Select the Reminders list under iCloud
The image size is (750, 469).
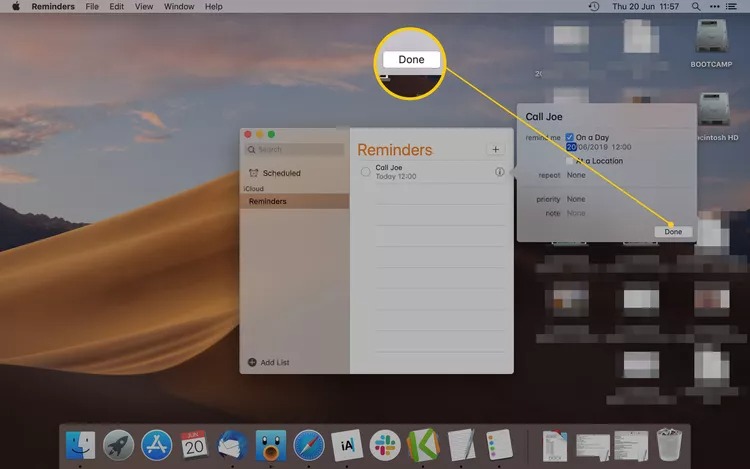[x=295, y=201]
